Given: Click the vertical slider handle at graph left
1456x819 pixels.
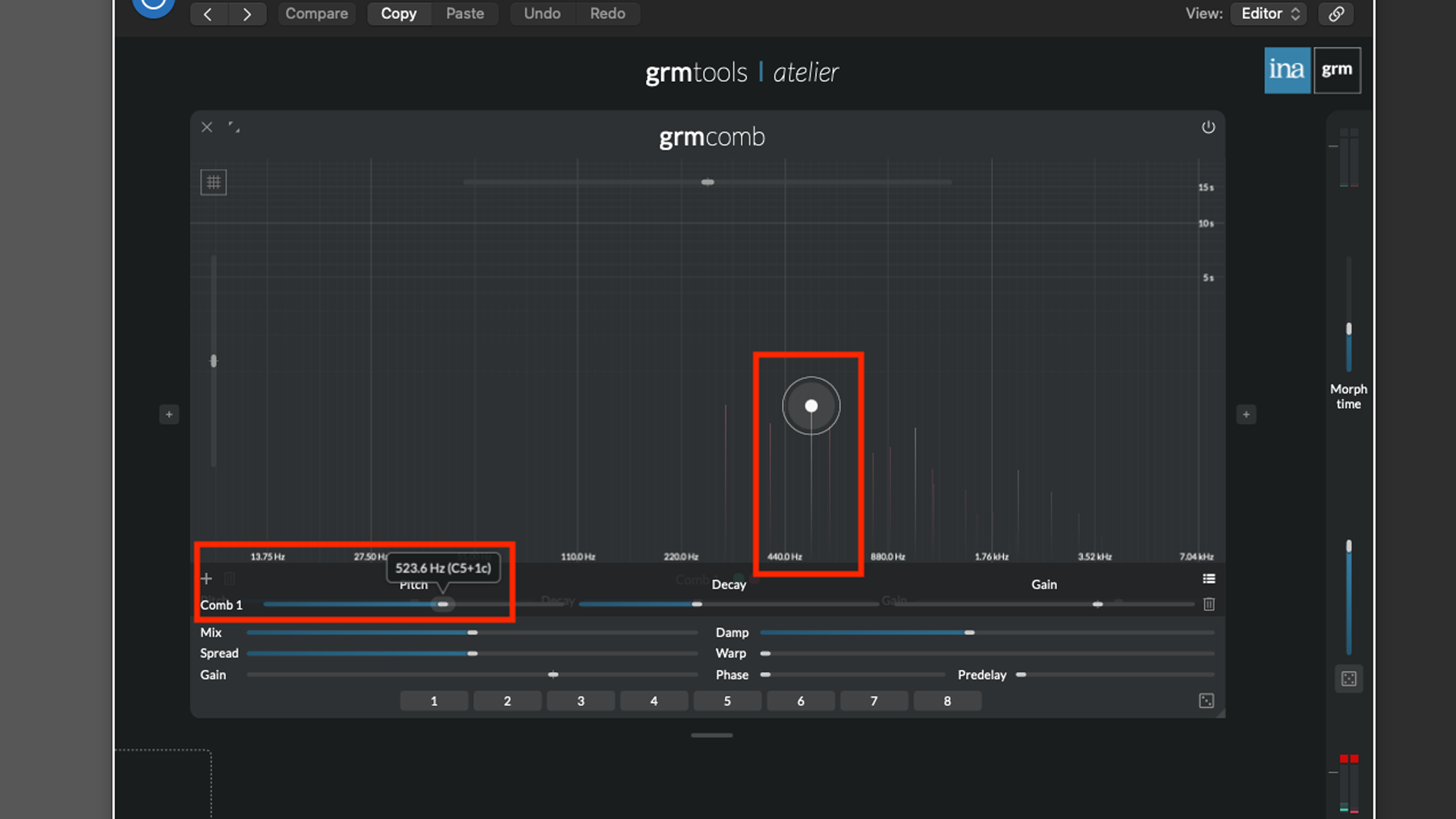Looking at the screenshot, I should coord(214,361).
